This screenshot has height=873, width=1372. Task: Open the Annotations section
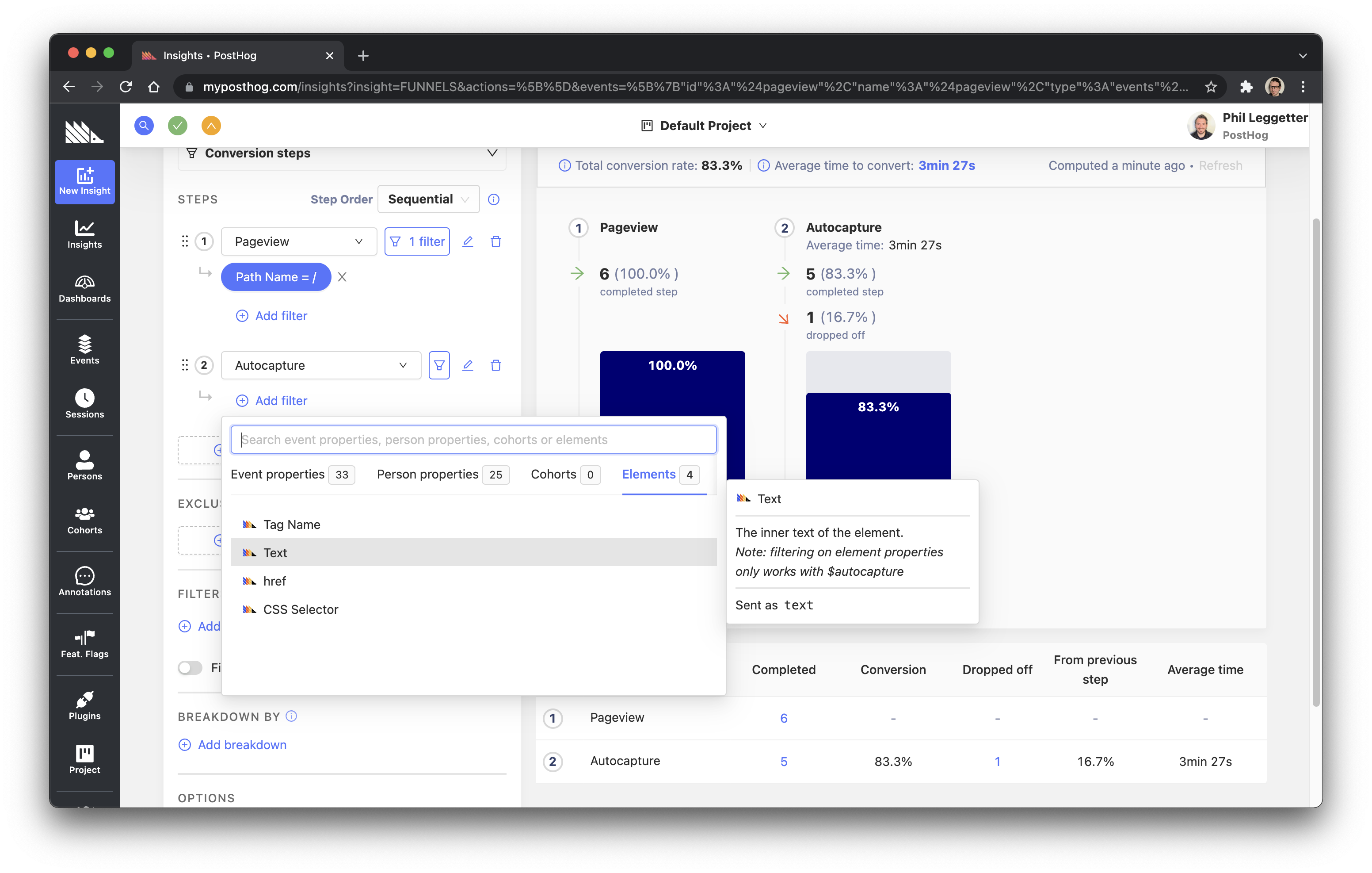(84, 582)
